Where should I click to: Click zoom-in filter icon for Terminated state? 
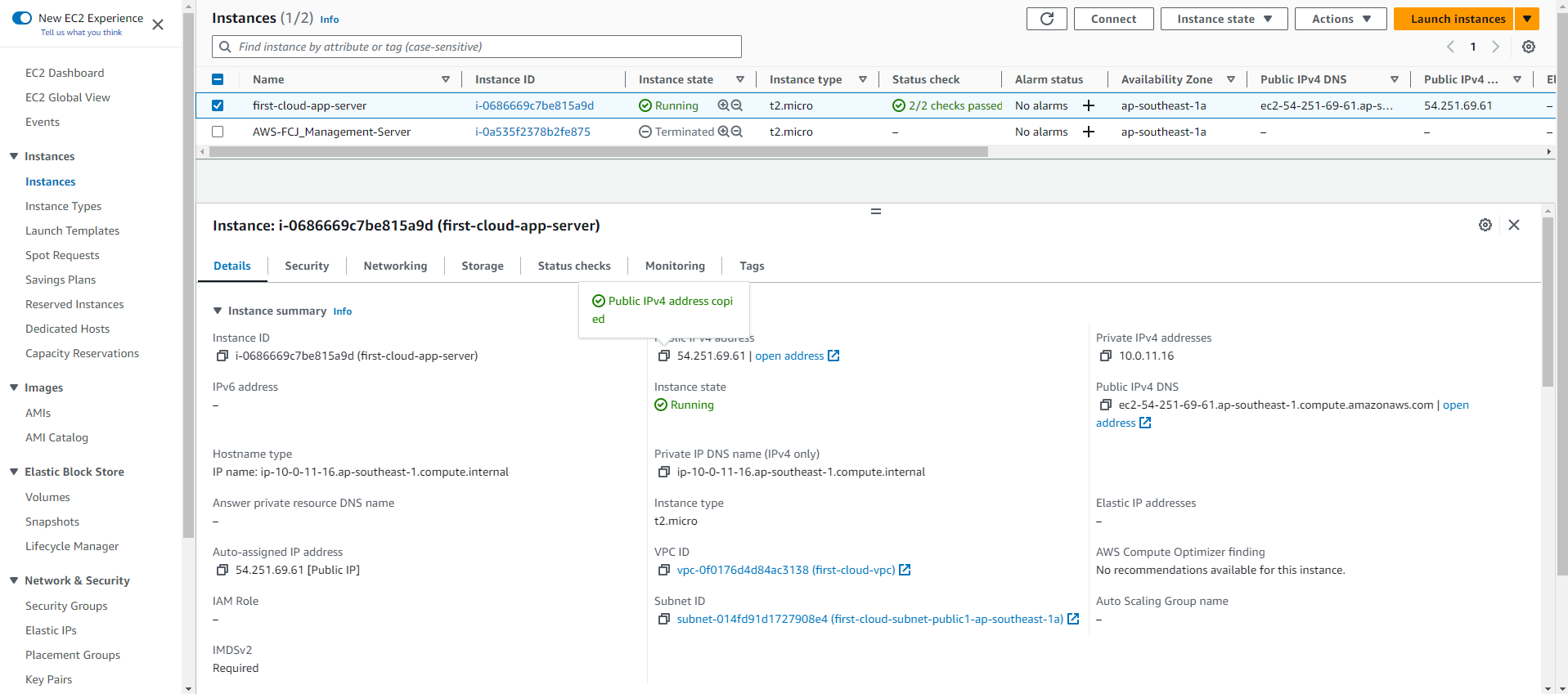[723, 132]
